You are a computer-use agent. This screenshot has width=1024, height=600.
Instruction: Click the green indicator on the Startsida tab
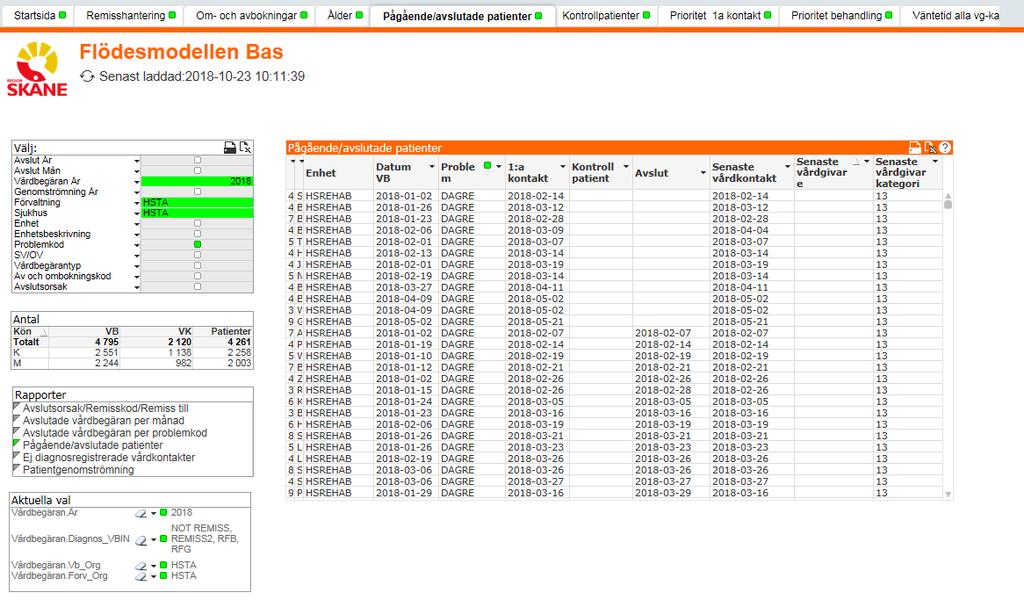(63, 15)
